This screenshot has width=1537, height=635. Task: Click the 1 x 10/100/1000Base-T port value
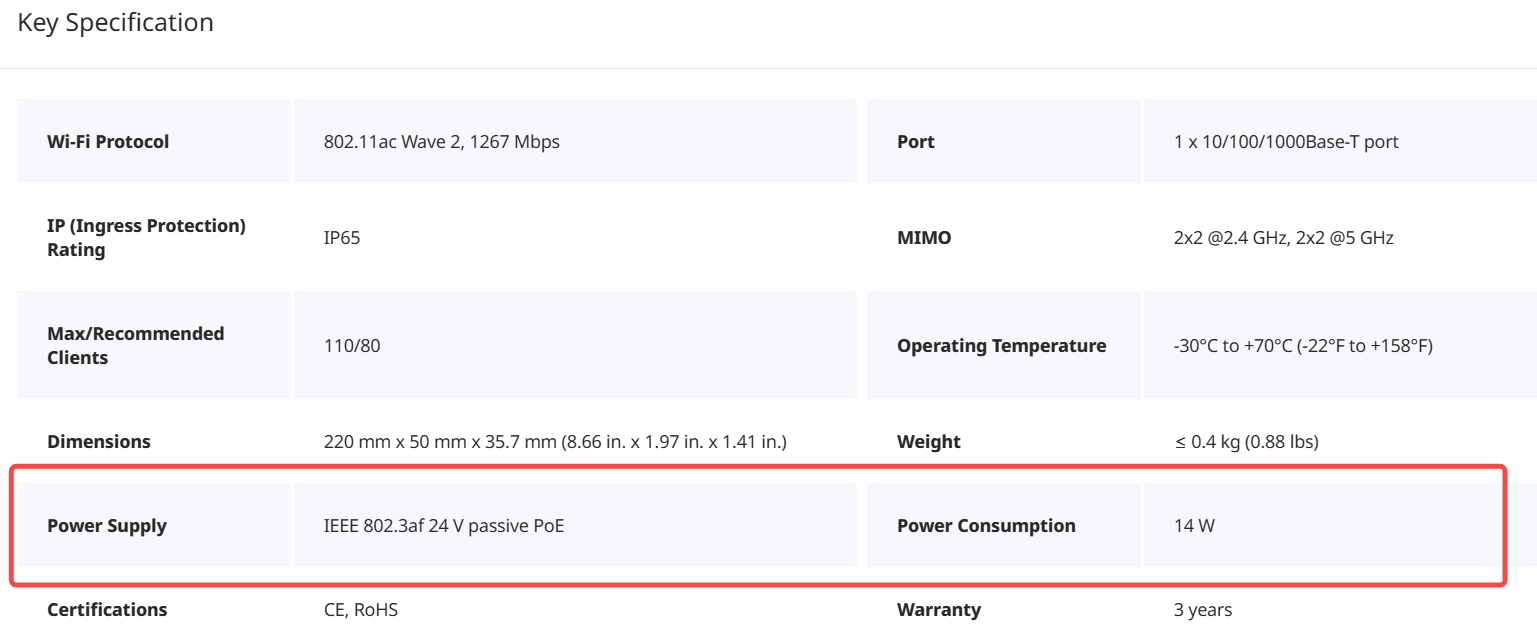1286,142
